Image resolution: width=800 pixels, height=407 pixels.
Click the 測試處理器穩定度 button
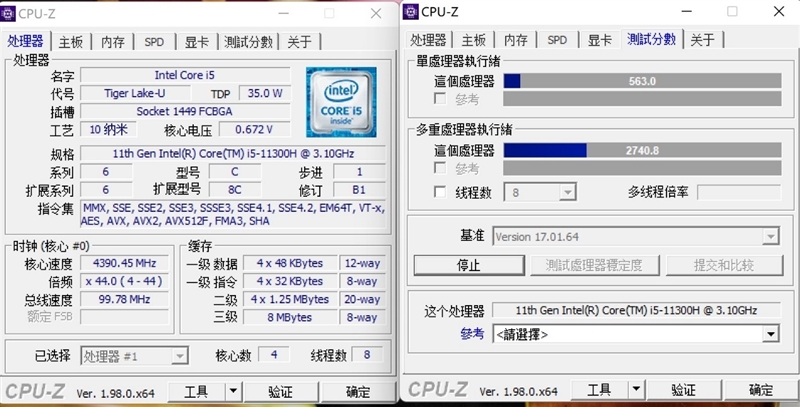pyautogui.click(x=594, y=265)
